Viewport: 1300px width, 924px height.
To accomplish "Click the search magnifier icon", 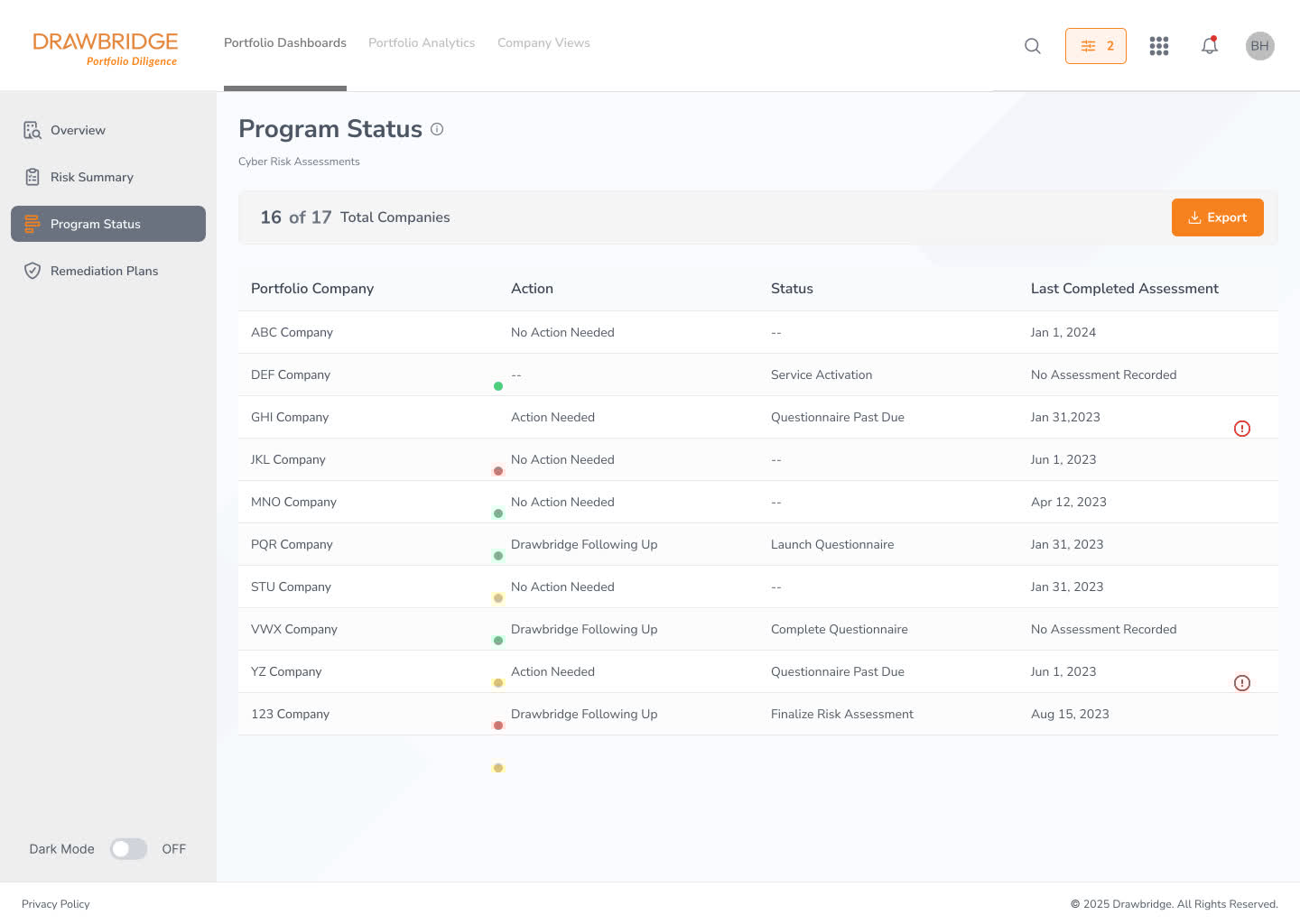I will pyautogui.click(x=1033, y=46).
